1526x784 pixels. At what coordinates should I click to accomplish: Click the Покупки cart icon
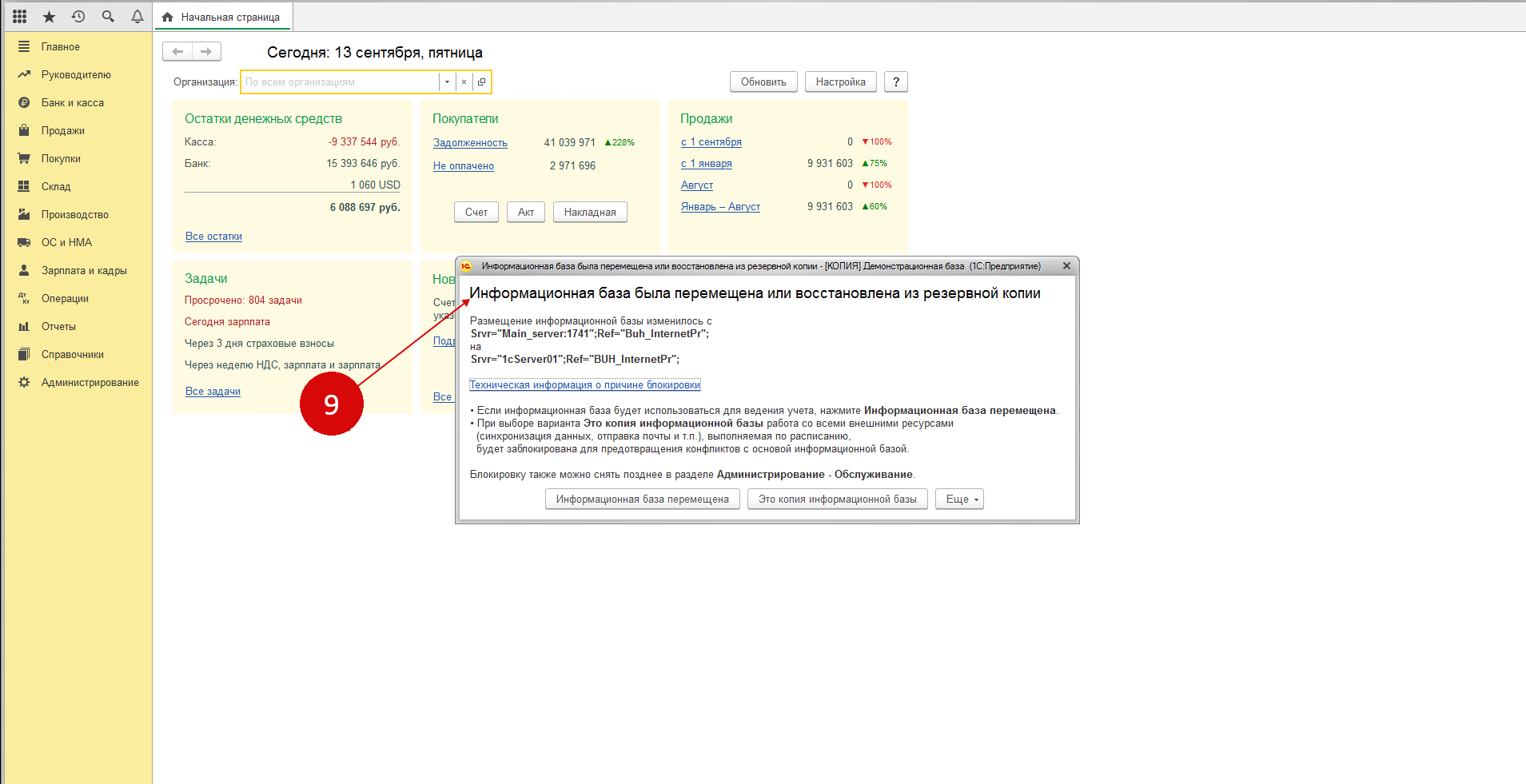tap(24, 158)
